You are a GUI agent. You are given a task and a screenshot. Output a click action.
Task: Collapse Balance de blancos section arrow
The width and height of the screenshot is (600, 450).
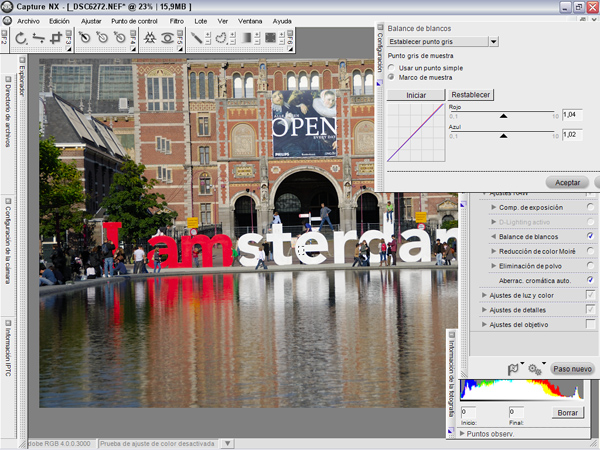click(x=494, y=236)
